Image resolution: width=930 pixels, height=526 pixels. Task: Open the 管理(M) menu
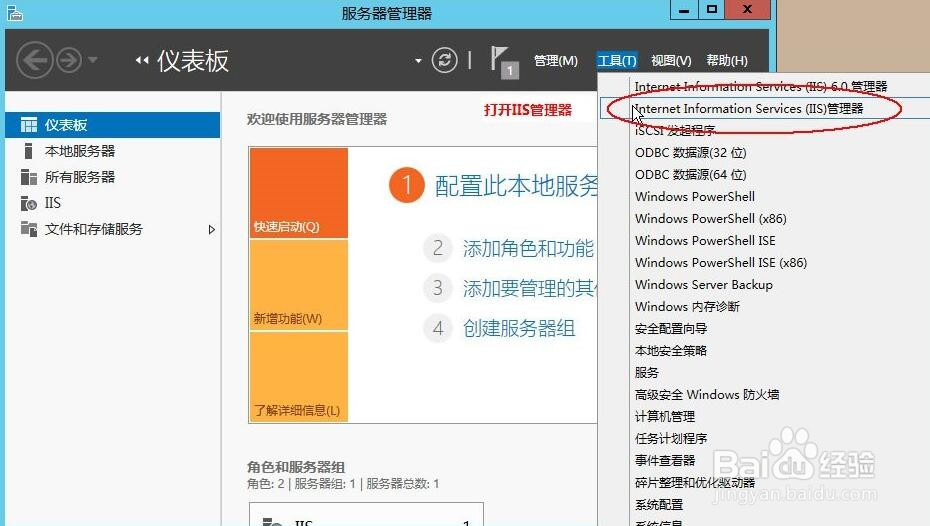pos(556,60)
